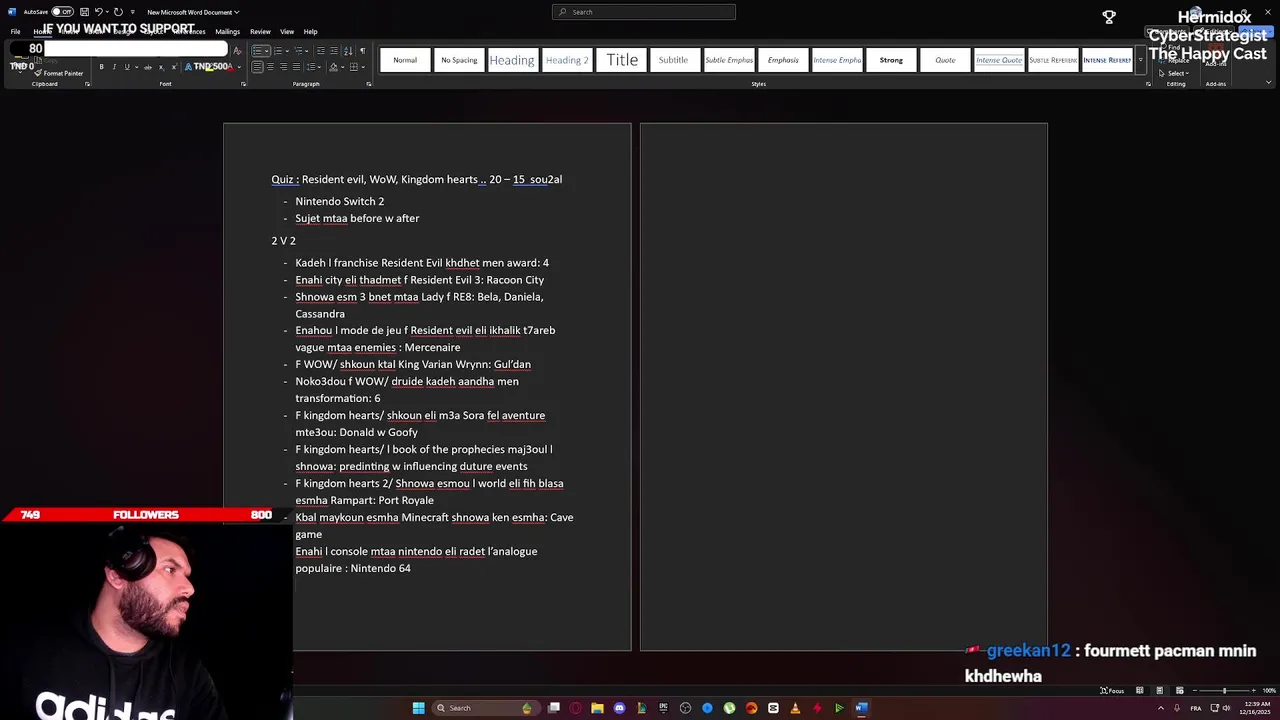Sort the selected text alphabetically
1280x720 pixels.
click(348, 51)
